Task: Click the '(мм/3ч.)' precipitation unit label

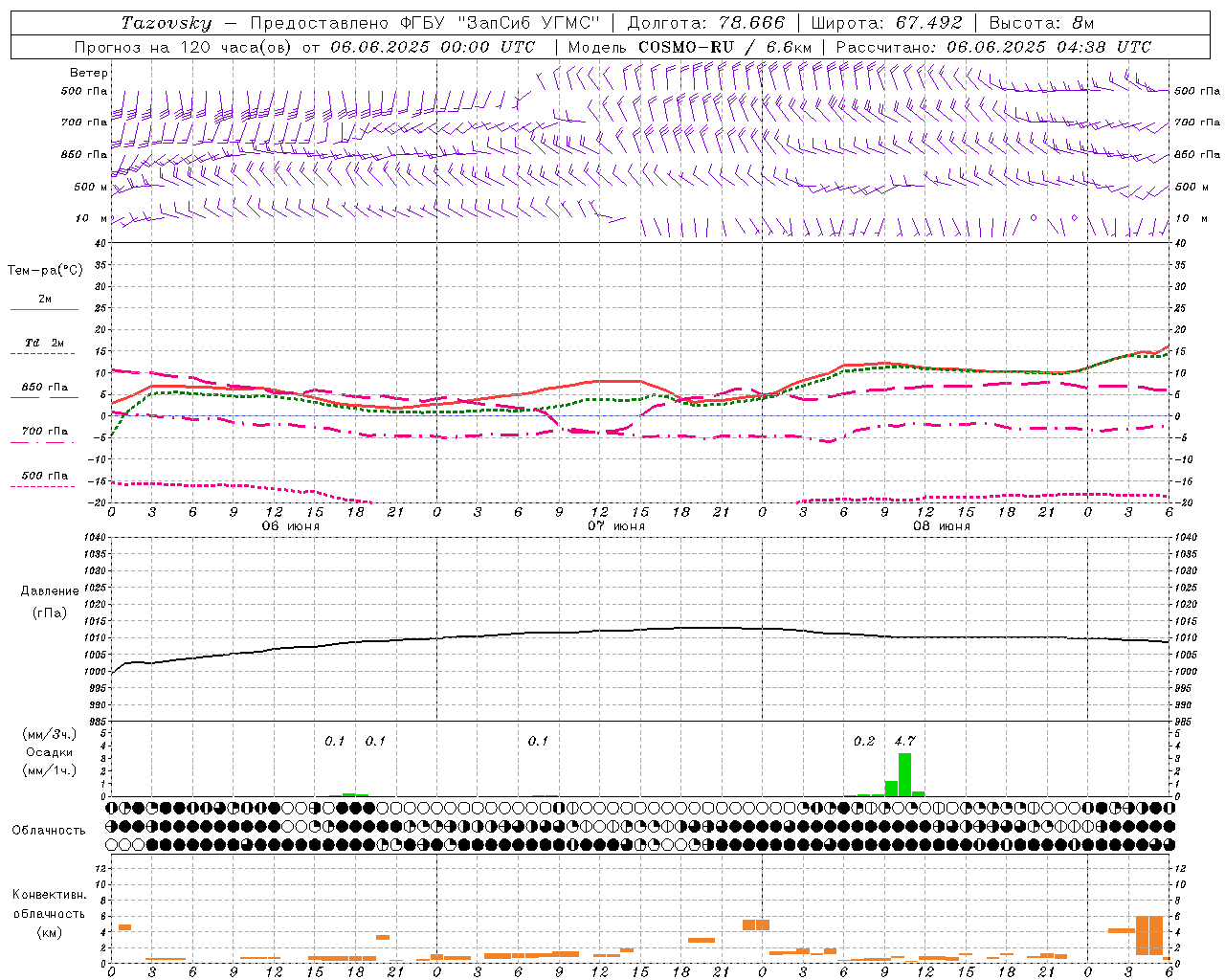Action: (50, 734)
